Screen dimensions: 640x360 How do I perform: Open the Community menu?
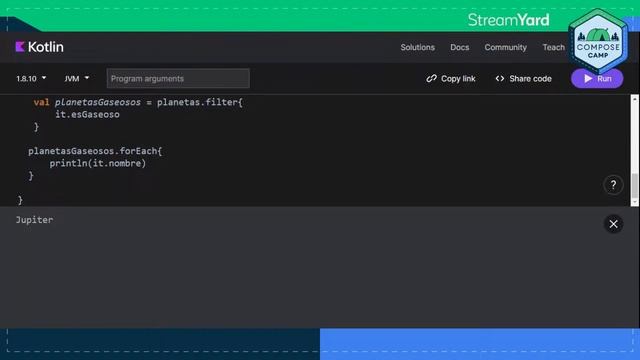(x=505, y=47)
